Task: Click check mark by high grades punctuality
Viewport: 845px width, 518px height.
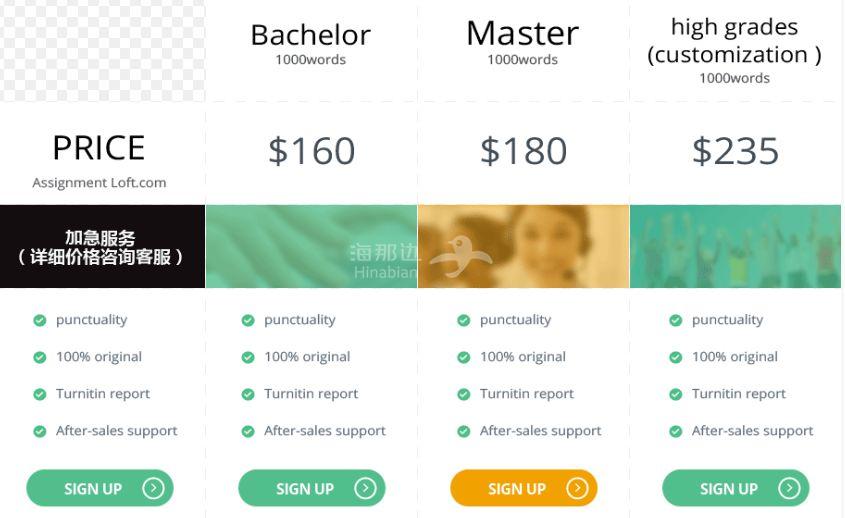Action: pyautogui.click(x=676, y=321)
